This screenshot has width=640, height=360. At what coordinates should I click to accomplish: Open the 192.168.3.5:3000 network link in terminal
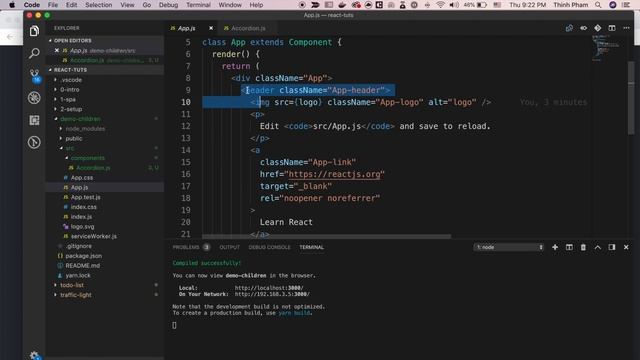tap(272, 294)
